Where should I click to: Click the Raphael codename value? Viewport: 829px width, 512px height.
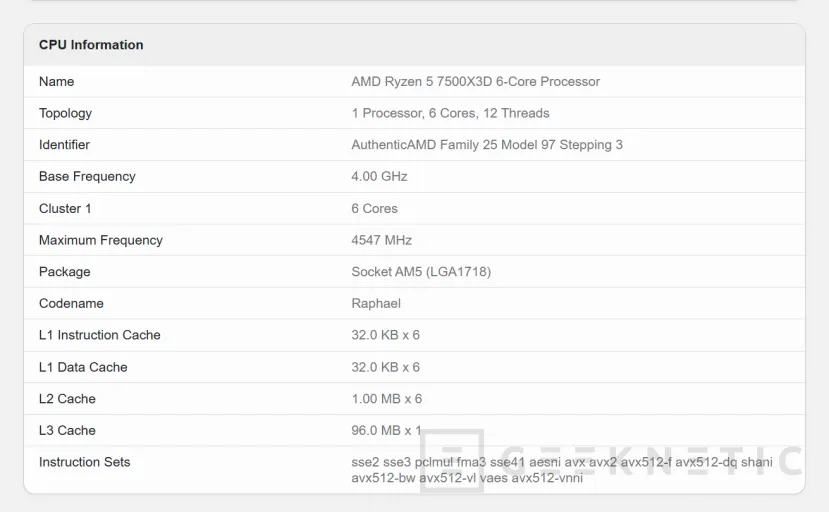tap(376, 304)
